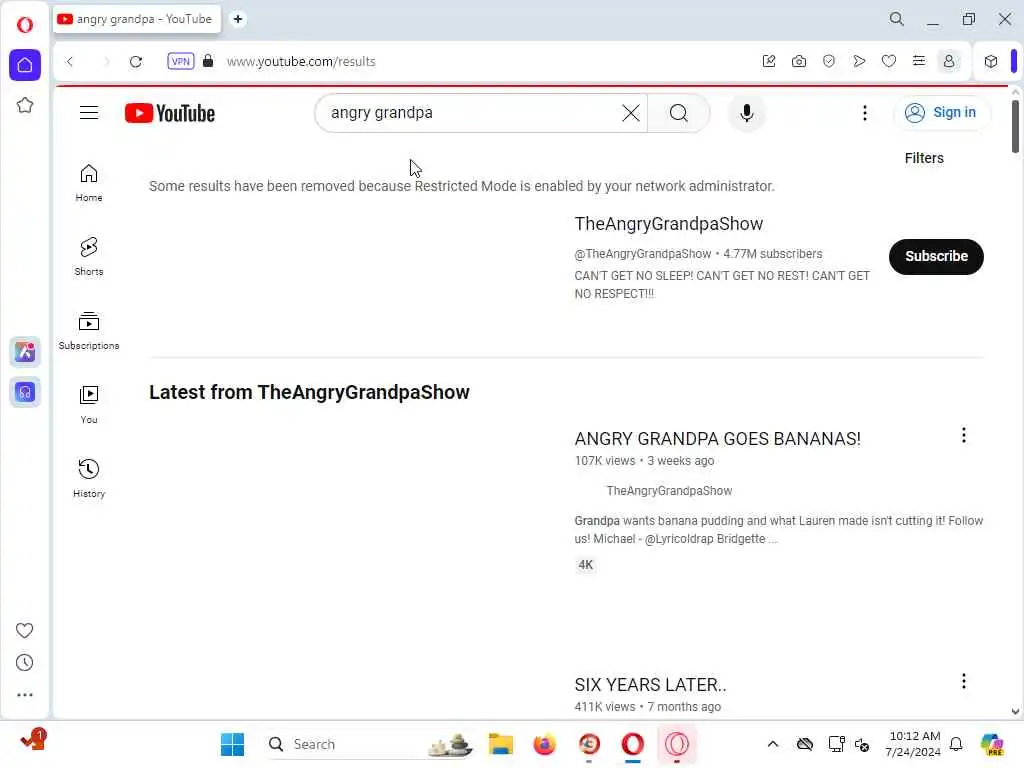Open the Filters options
The height and width of the screenshot is (768, 1024).
924,158
